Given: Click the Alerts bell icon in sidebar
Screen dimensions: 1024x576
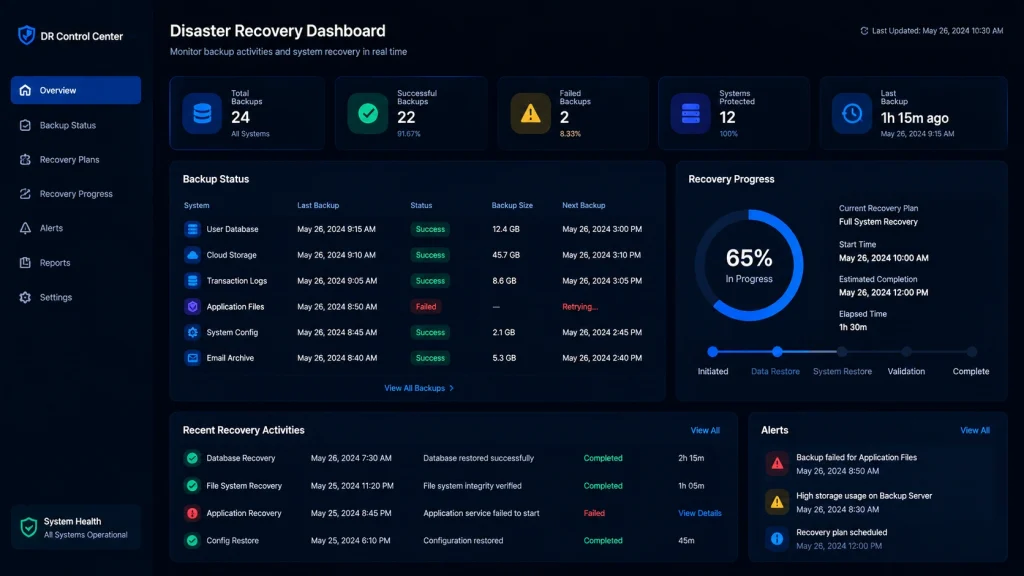Looking at the screenshot, I should tap(25, 228).
